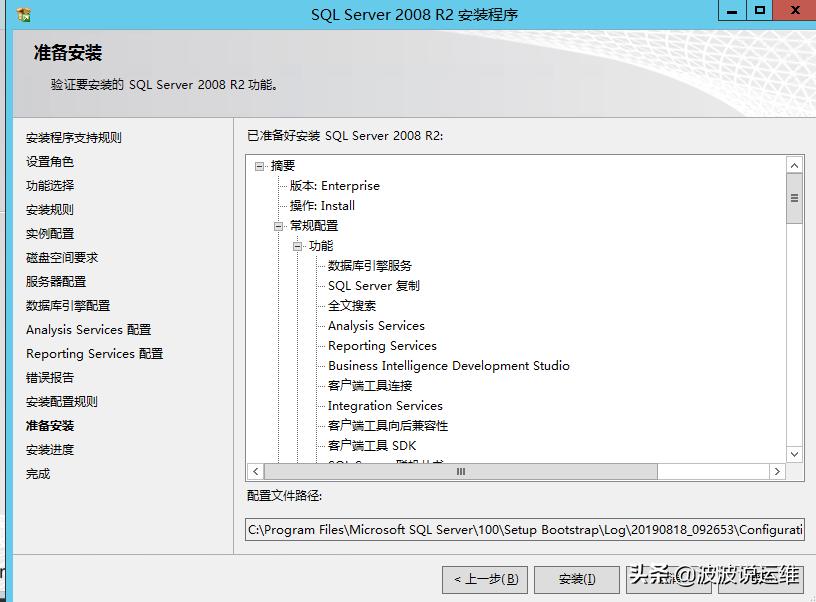Select Analysis Services in the summary tree
Viewport: 816px width, 602px height.
pos(376,325)
